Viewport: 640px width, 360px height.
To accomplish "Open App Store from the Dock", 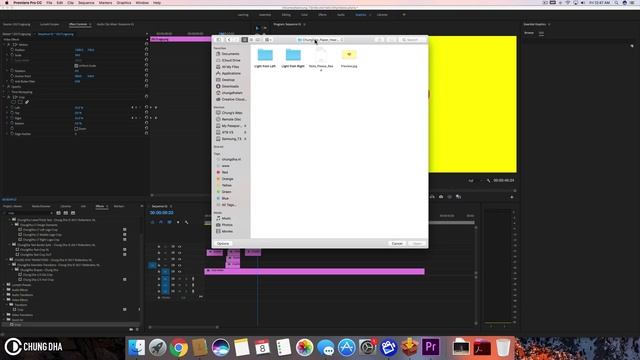I will [346, 348].
